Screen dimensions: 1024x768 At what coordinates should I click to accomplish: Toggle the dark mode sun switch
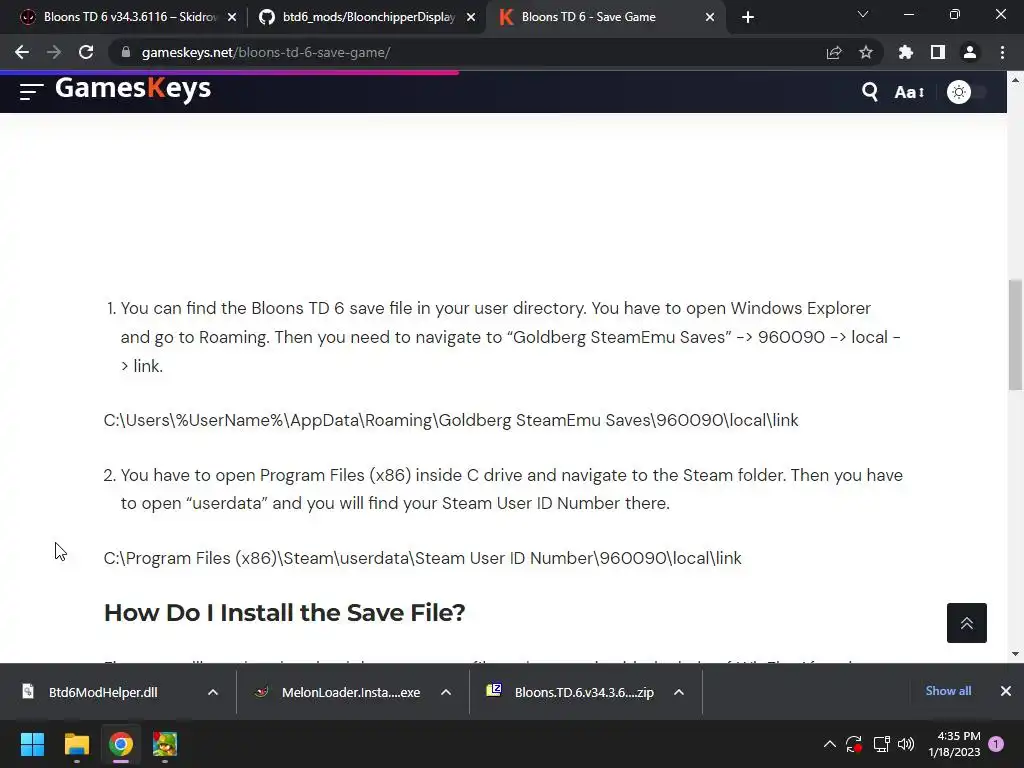[x=967, y=92]
